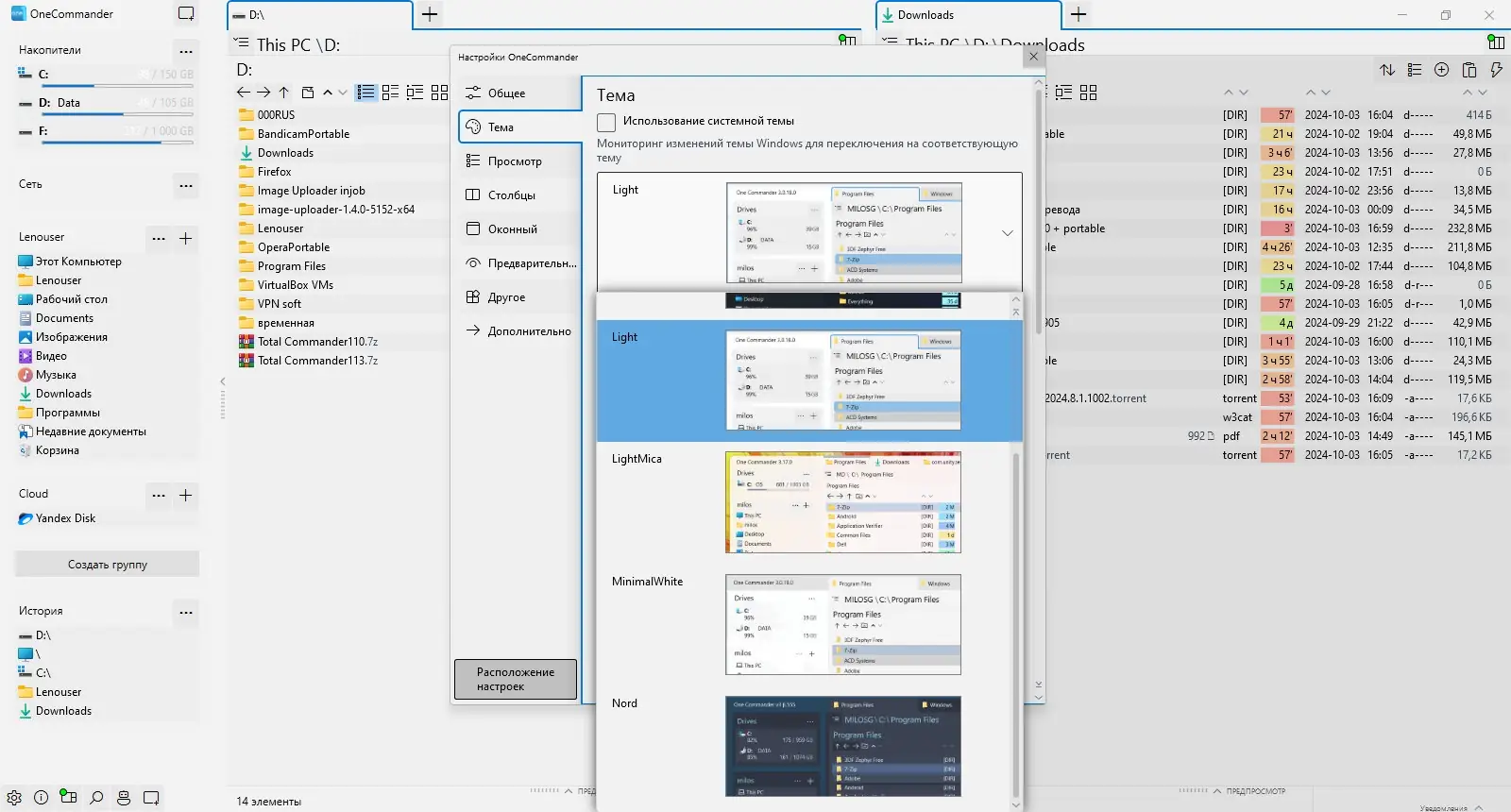Open settings via the gear icon
The width and height of the screenshot is (1511, 812).
[14, 798]
